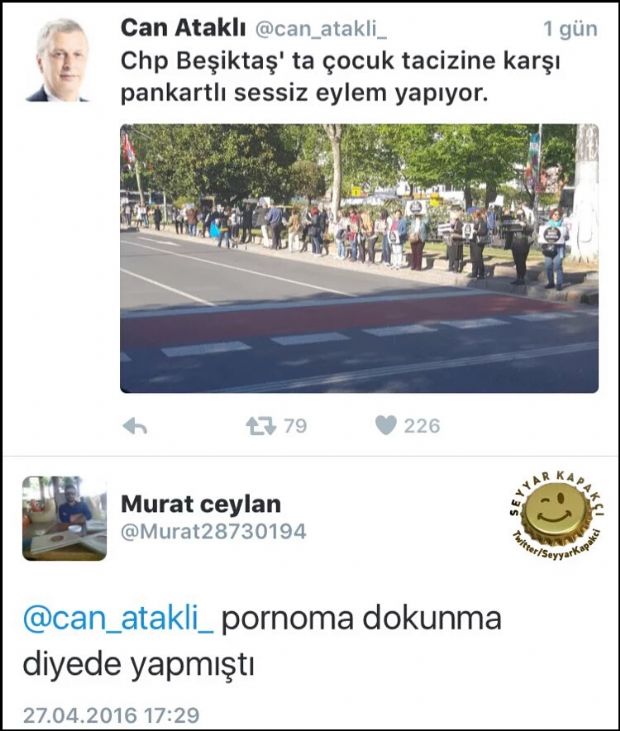
Task: Select the tweet text about Chp Beşiktaş
Action: click(340, 77)
